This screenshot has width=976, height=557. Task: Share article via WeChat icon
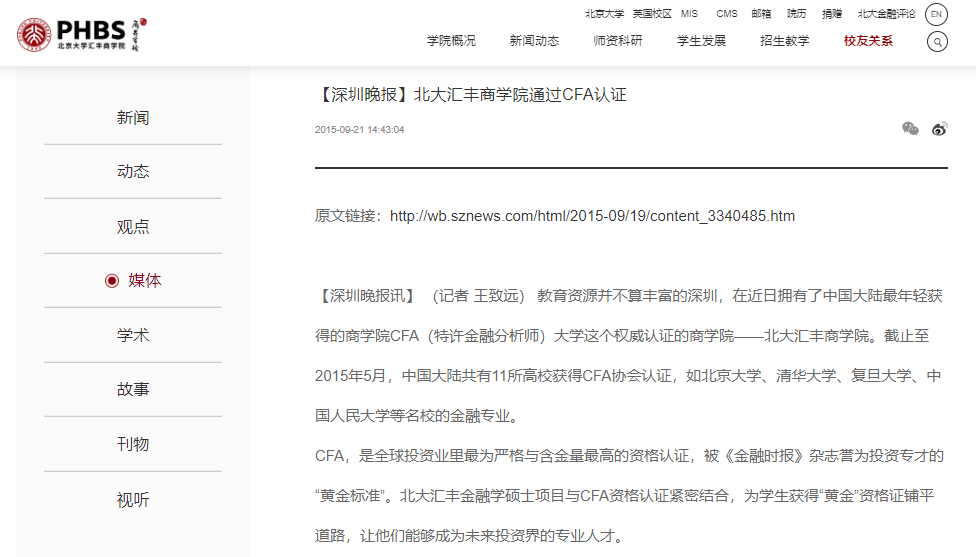pyautogui.click(x=910, y=129)
